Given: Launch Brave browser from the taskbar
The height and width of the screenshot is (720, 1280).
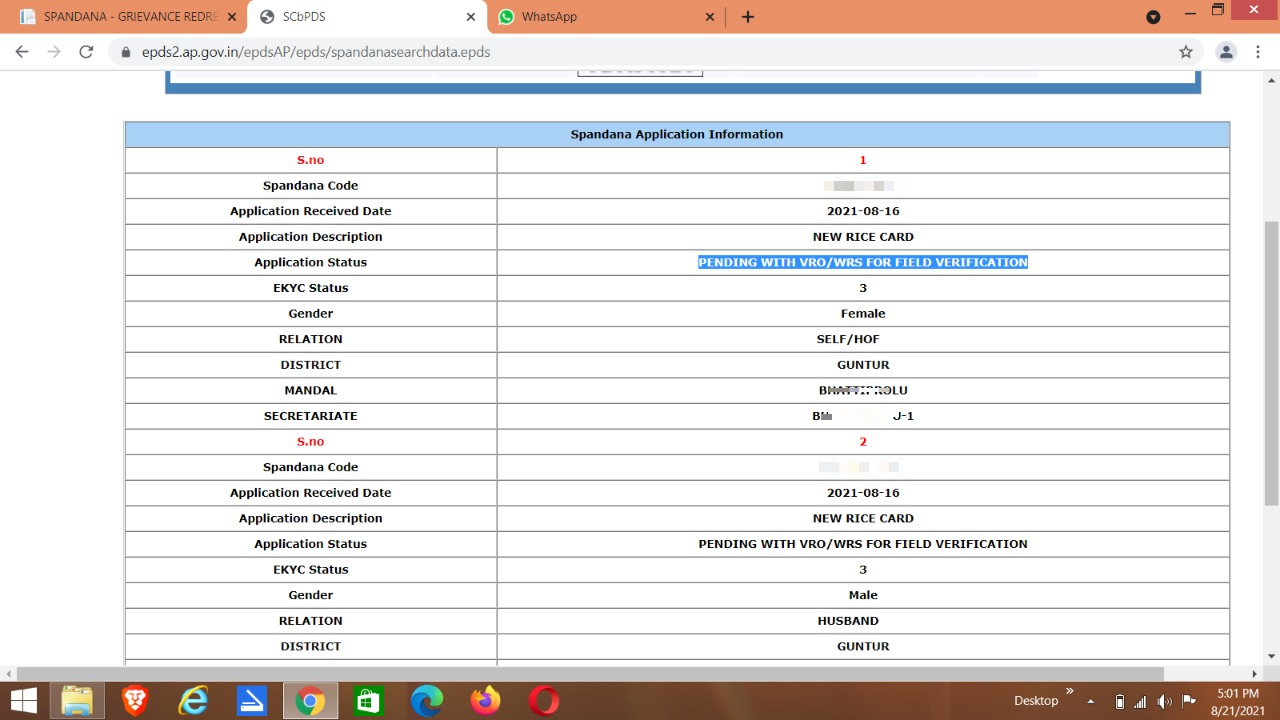Looking at the screenshot, I should tap(134, 701).
